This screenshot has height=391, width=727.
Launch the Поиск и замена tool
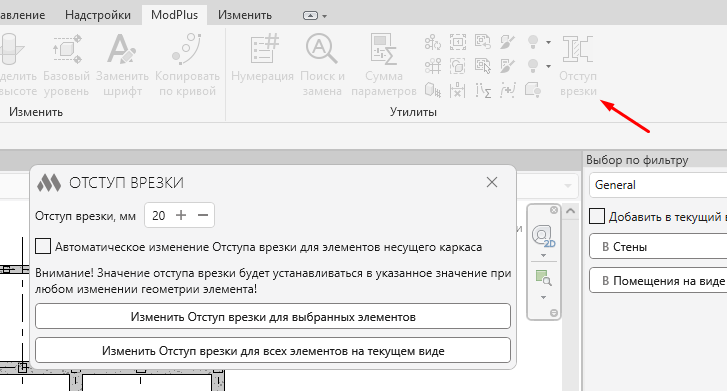click(x=322, y=64)
